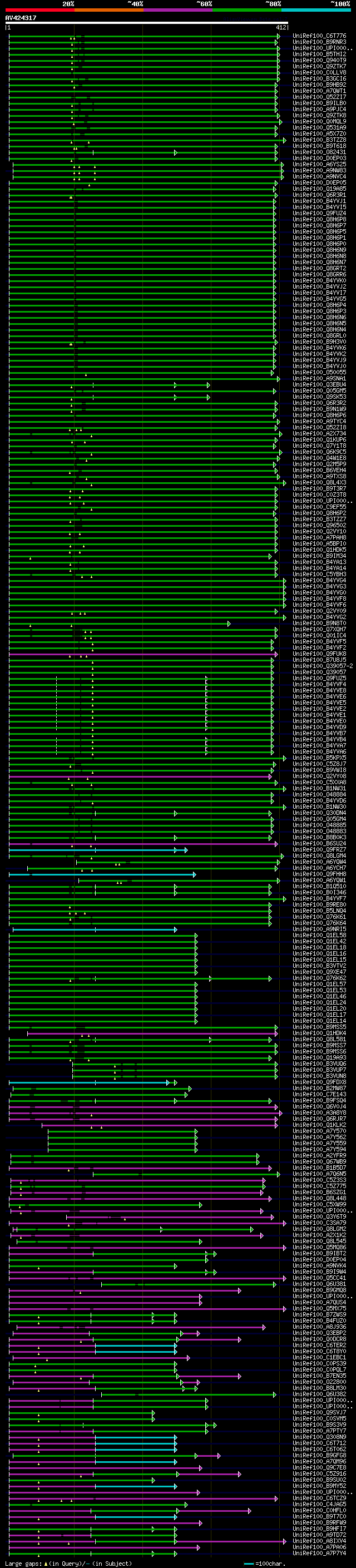
Task: Select hit label UniRef100_Q2VY08
Action: click(x=319, y=776)
